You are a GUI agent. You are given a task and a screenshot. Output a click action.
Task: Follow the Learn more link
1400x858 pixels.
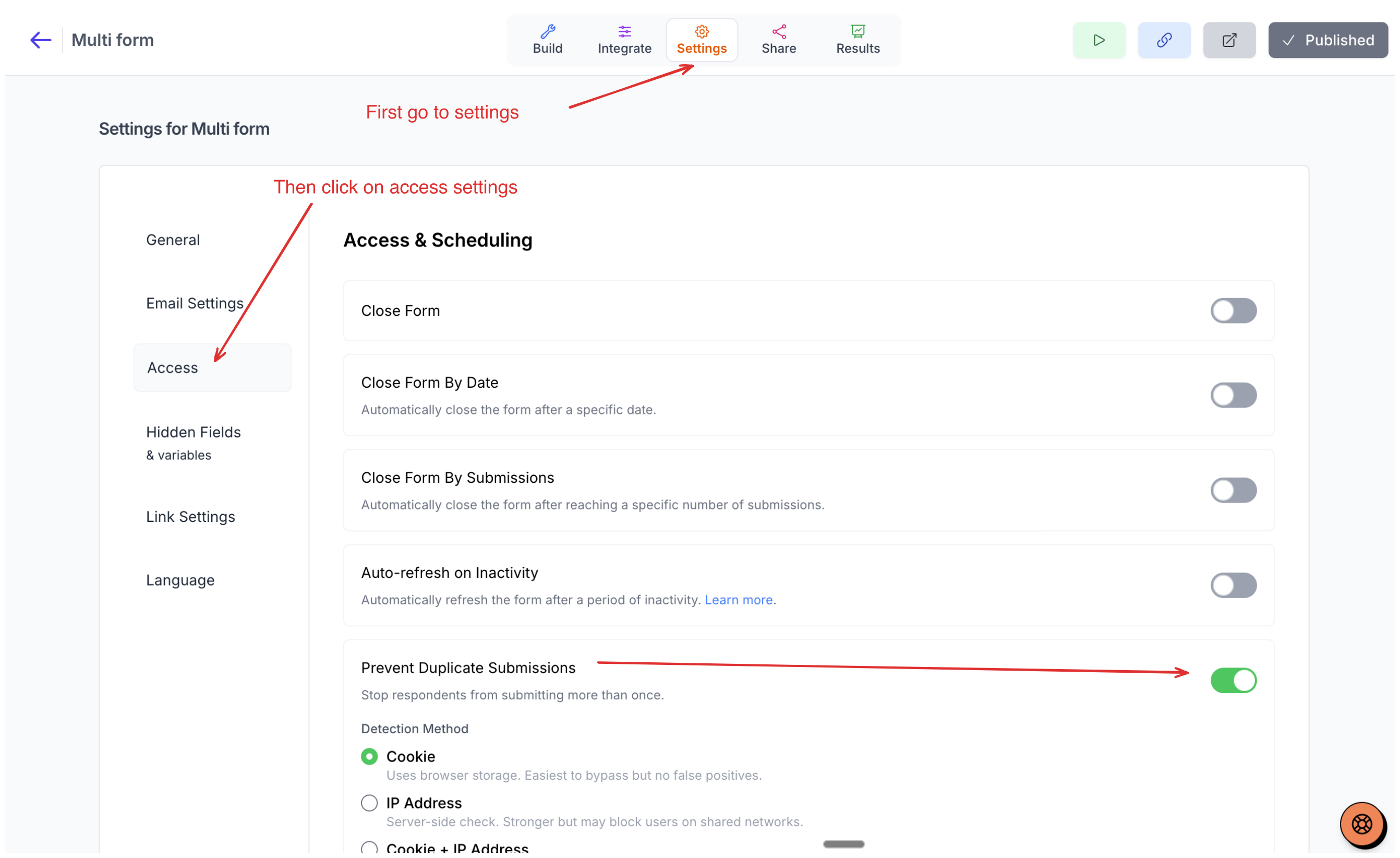point(739,600)
